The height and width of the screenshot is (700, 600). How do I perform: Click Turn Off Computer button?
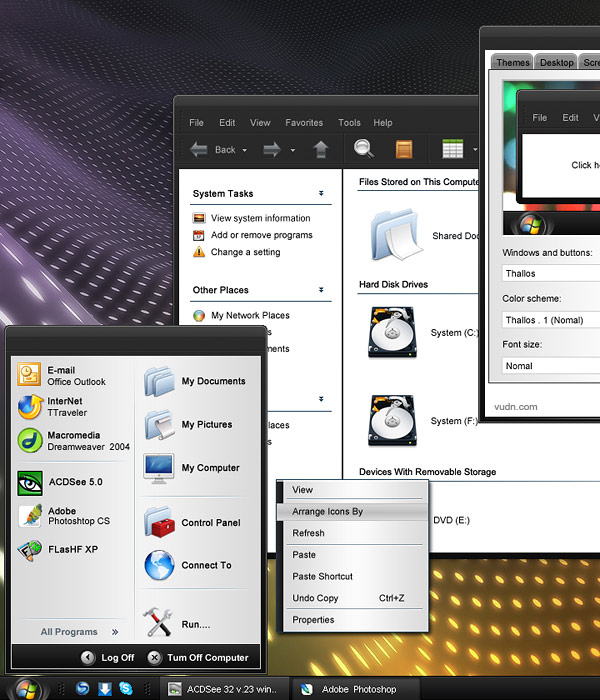(198, 657)
